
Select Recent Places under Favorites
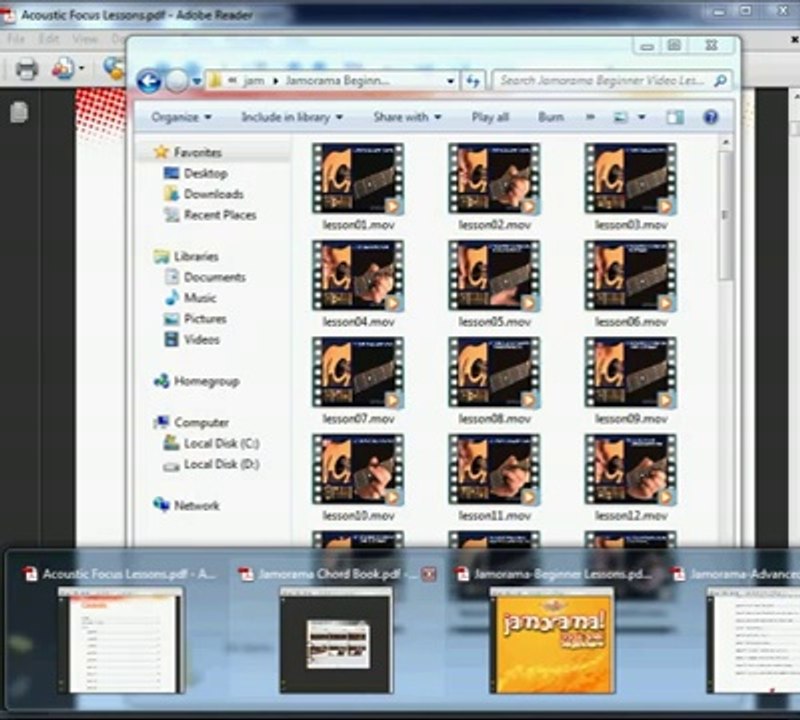pyautogui.click(x=220, y=215)
